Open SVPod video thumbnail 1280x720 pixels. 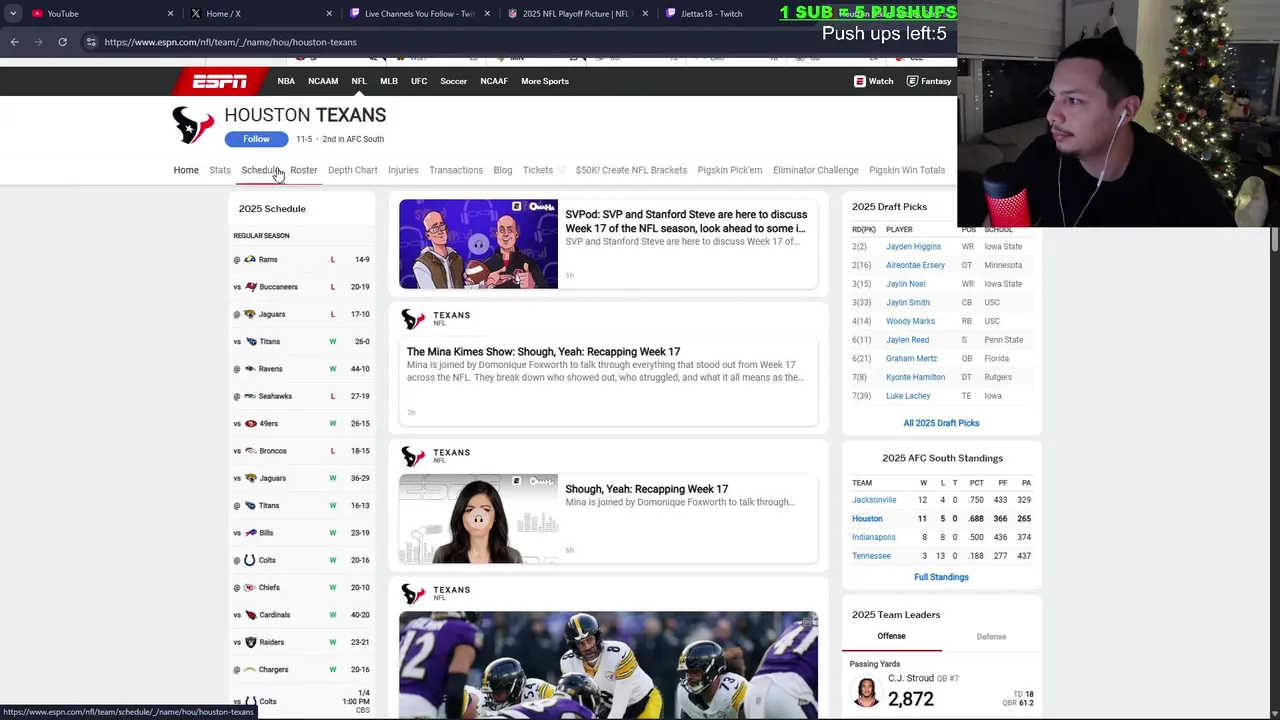[x=478, y=244]
